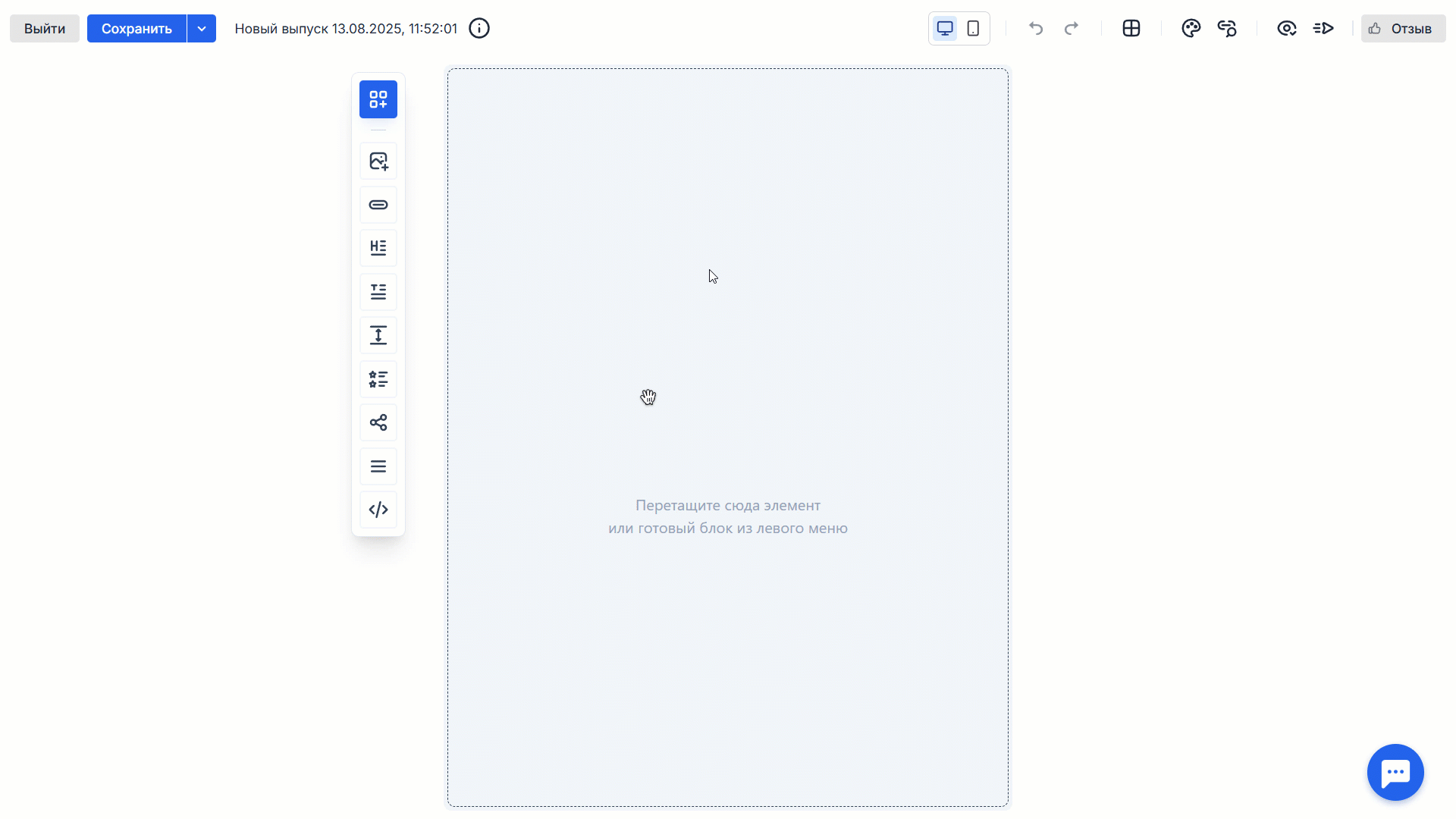Image resolution: width=1456 pixels, height=819 pixels.
Task: Click the Отзыв feedback button
Action: point(1402,29)
